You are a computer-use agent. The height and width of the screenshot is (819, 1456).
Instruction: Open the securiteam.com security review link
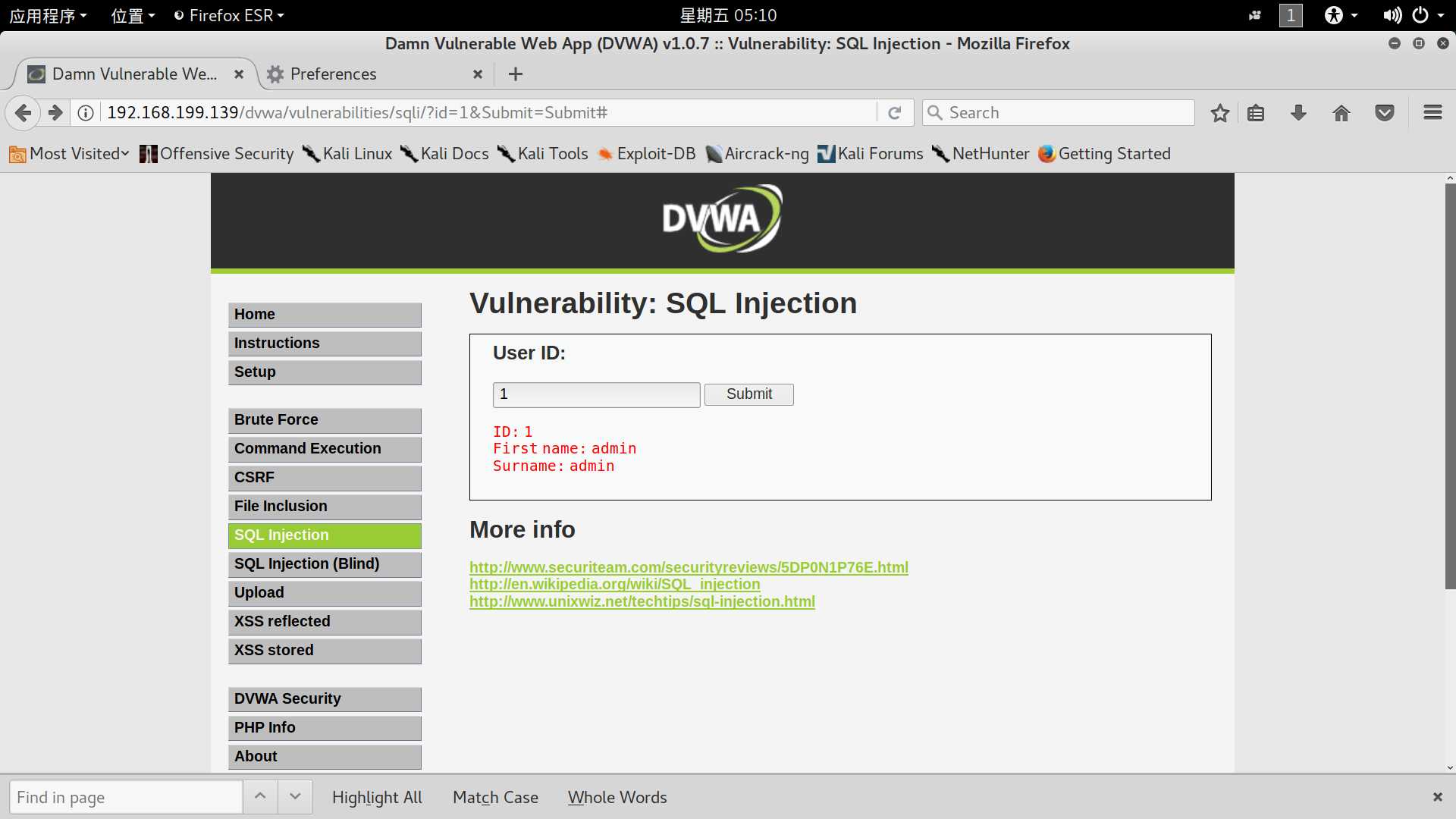pos(689,567)
